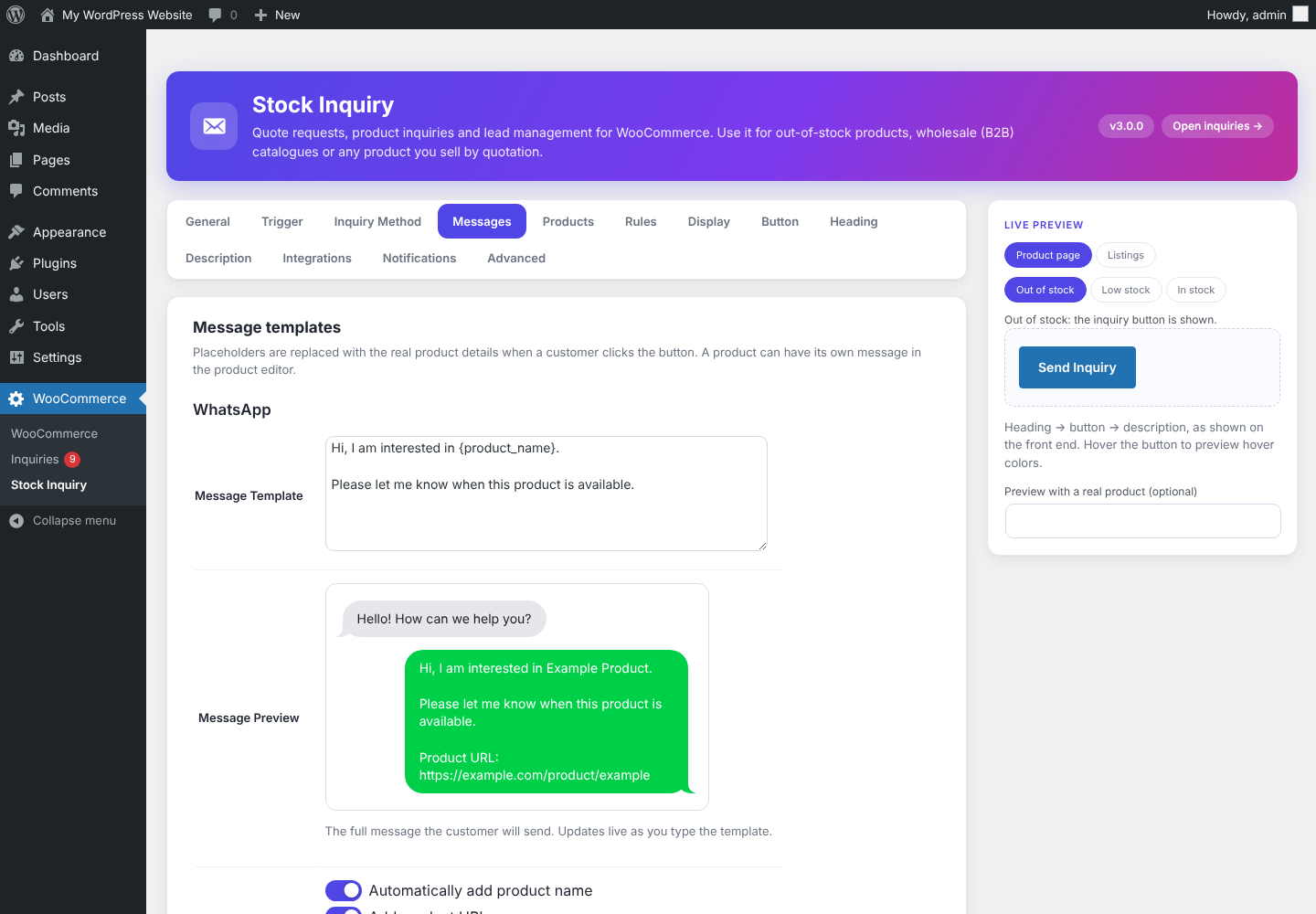Viewport: 1316px width, 914px height.
Task: Go to the Products tab
Action: (x=568, y=221)
